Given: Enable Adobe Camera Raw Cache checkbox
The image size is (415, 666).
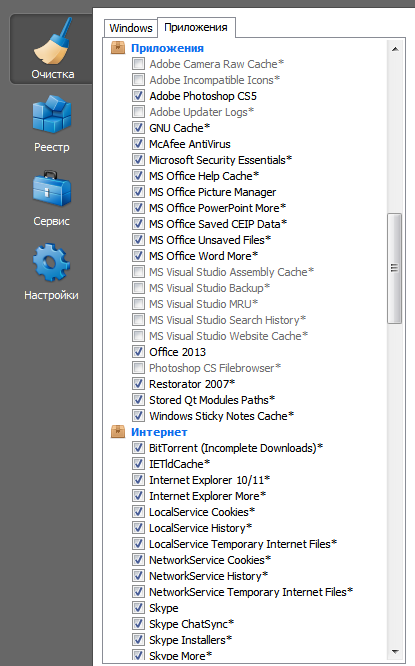Looking at the screenshot, I should 138,64.
